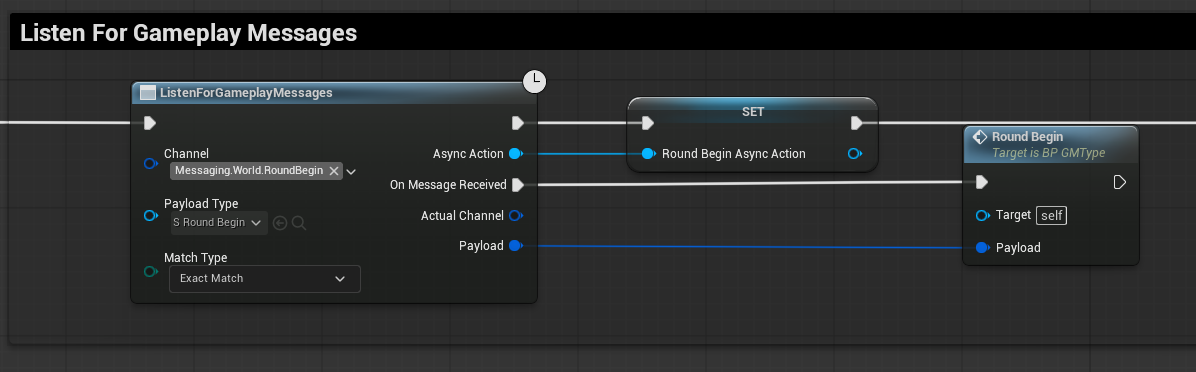Click the Round Begin node input execution pin
Image resolution: width=1196 pixels, height=372 pixels.
(982, 182)
